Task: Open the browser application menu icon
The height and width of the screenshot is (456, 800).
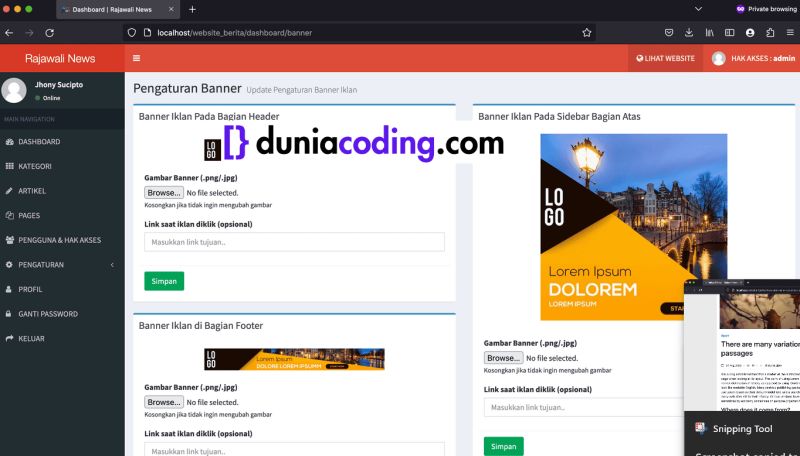Action: tap(790, 33)
